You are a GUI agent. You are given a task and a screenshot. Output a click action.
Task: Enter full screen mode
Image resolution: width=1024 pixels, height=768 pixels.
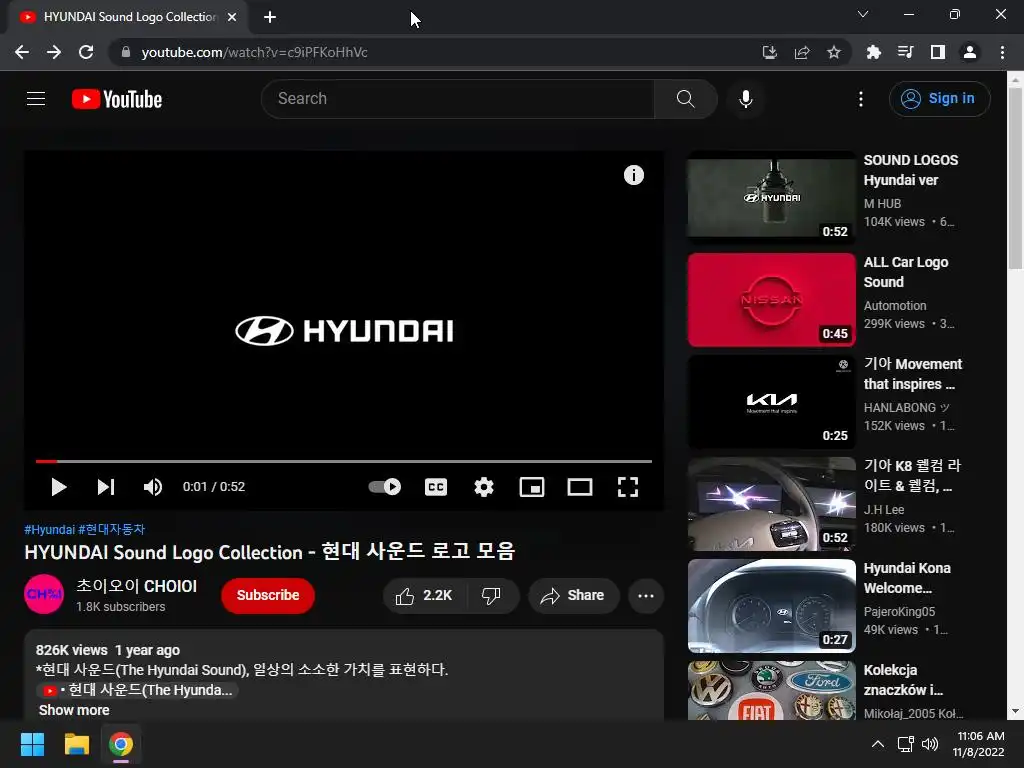tap(628, 487)
